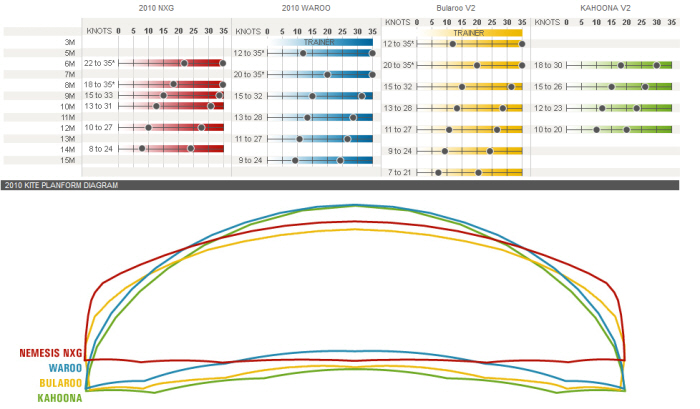Click Bularoo's 13 to 28 range label
Viewport: 700px width, 409px height.
[398, 108]
